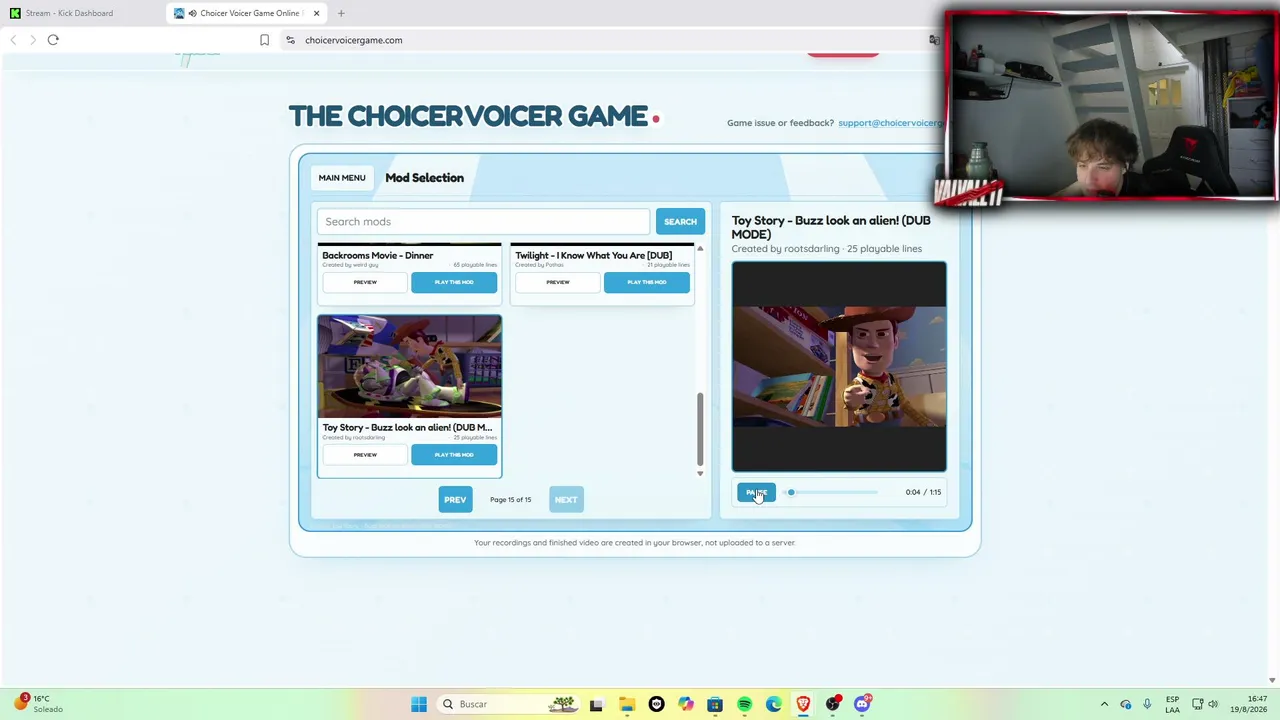This screenshot has height=720, width=1280.
Task: Click the blue SEARCH button
Action: (x=680, y=222)
